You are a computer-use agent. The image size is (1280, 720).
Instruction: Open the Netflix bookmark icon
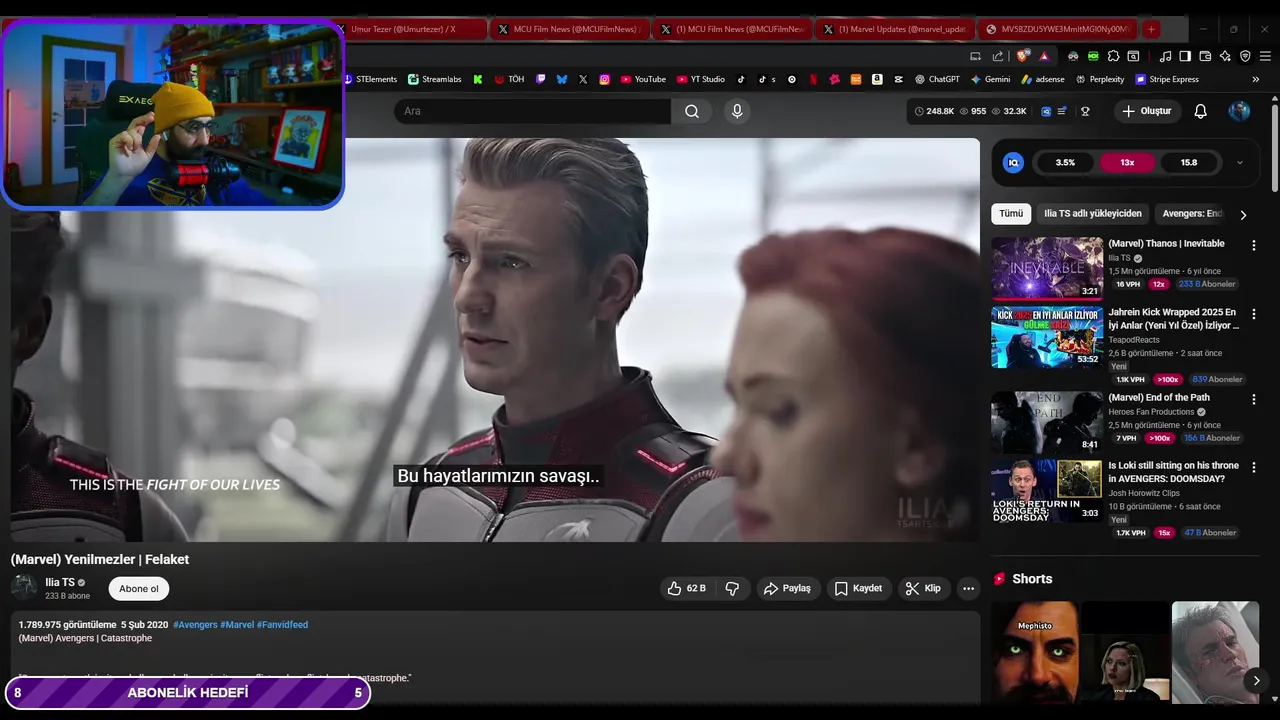(813, 79)
